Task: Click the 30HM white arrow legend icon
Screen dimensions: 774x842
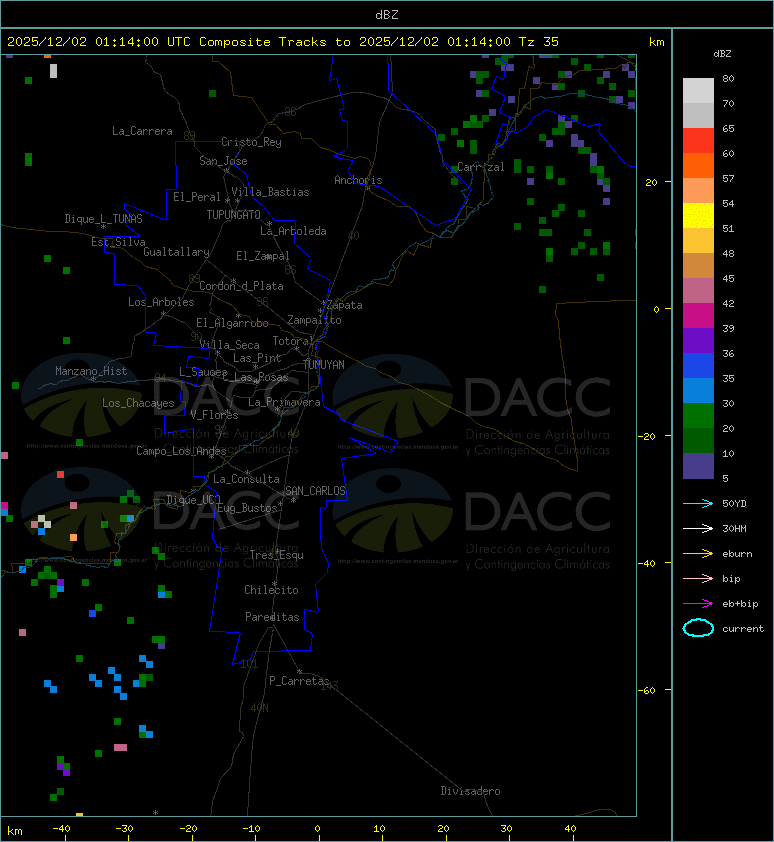Action: coord(698,529)
